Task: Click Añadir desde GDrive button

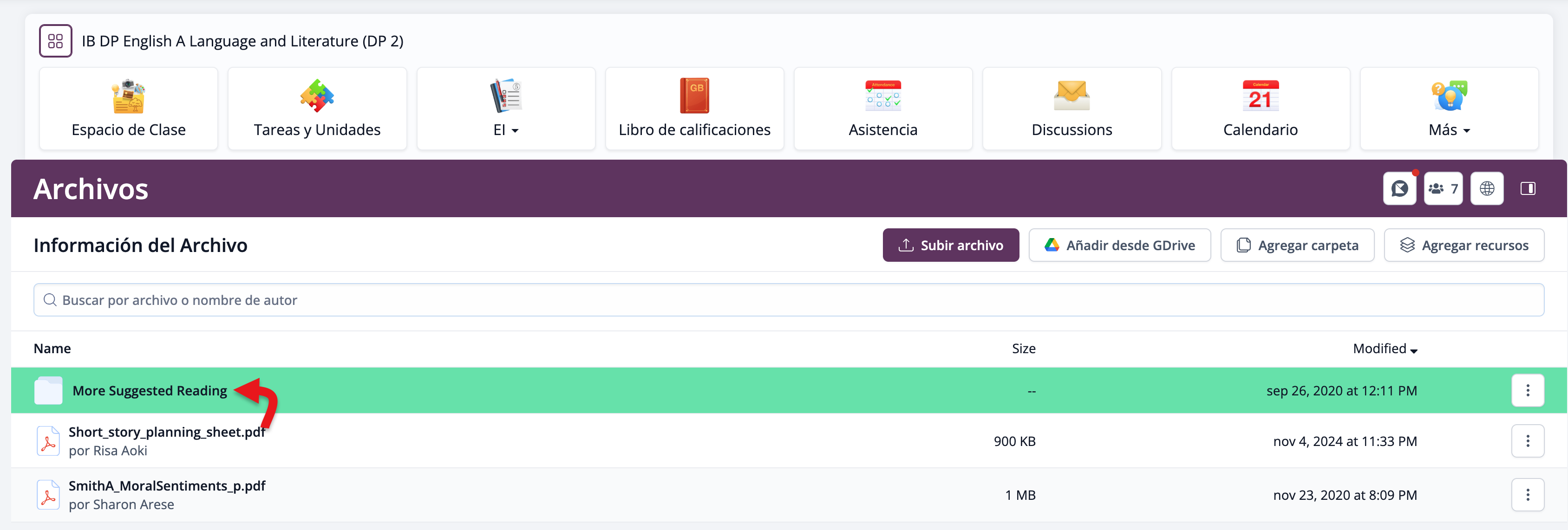Action: click(1119, 245)
